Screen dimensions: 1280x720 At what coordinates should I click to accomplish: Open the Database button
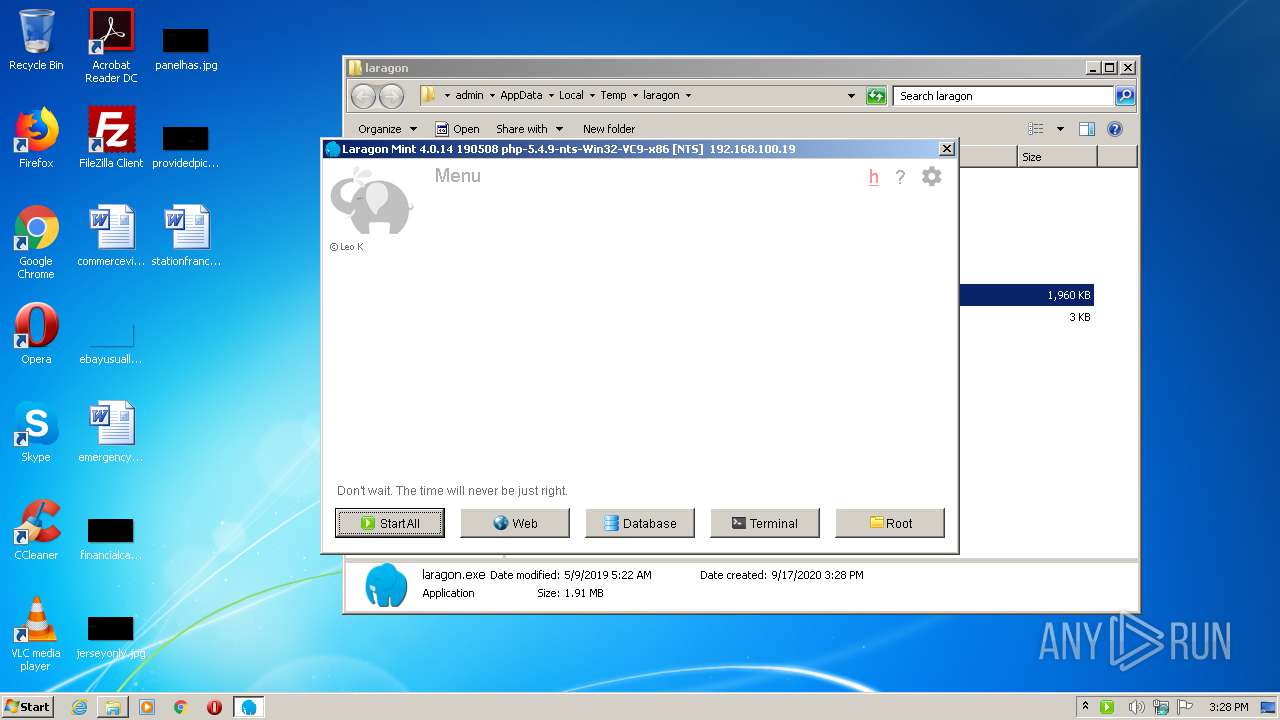click(x=640, y=523)
